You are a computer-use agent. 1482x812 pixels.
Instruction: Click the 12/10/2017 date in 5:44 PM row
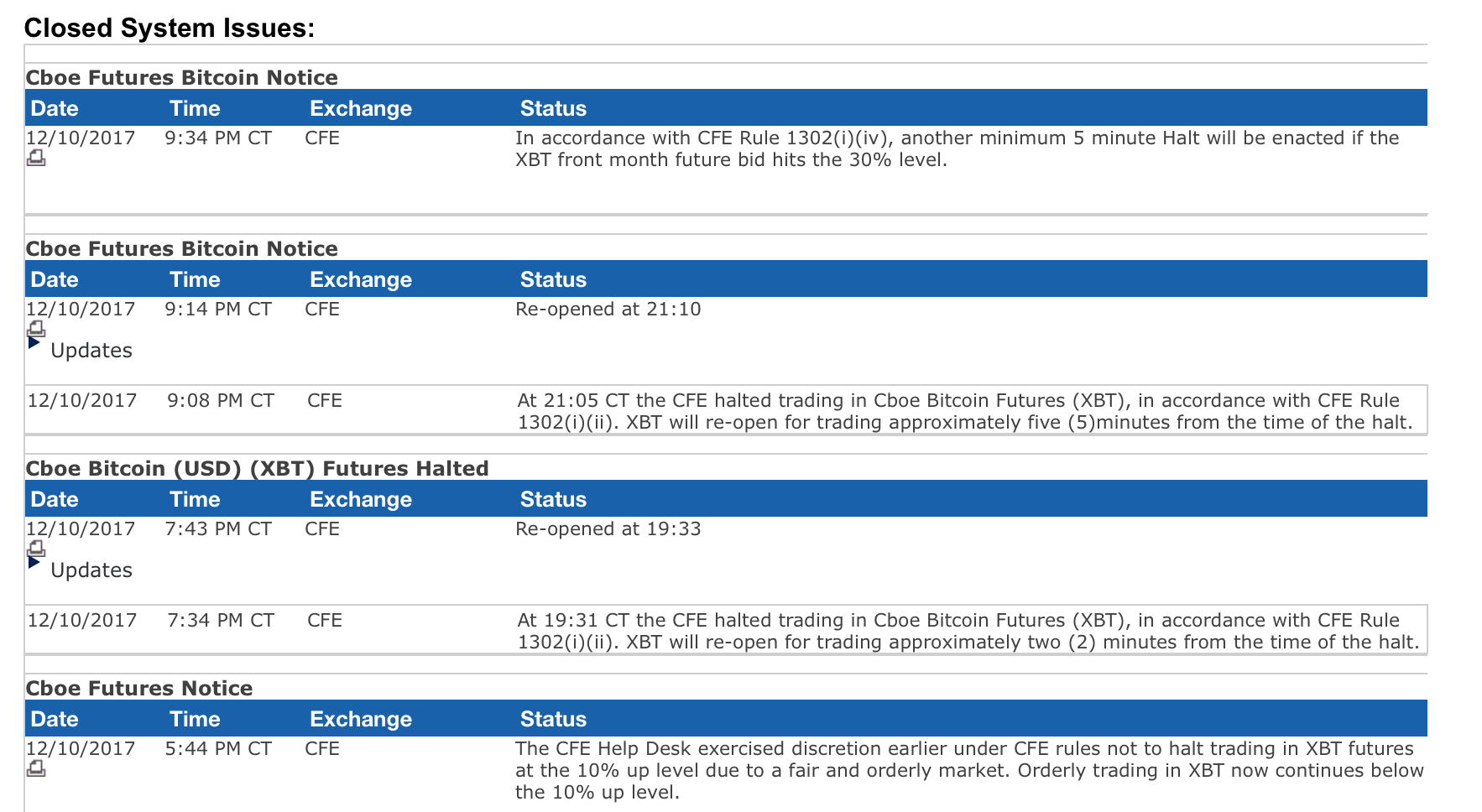pyautogui.click(x=81, y=748)
